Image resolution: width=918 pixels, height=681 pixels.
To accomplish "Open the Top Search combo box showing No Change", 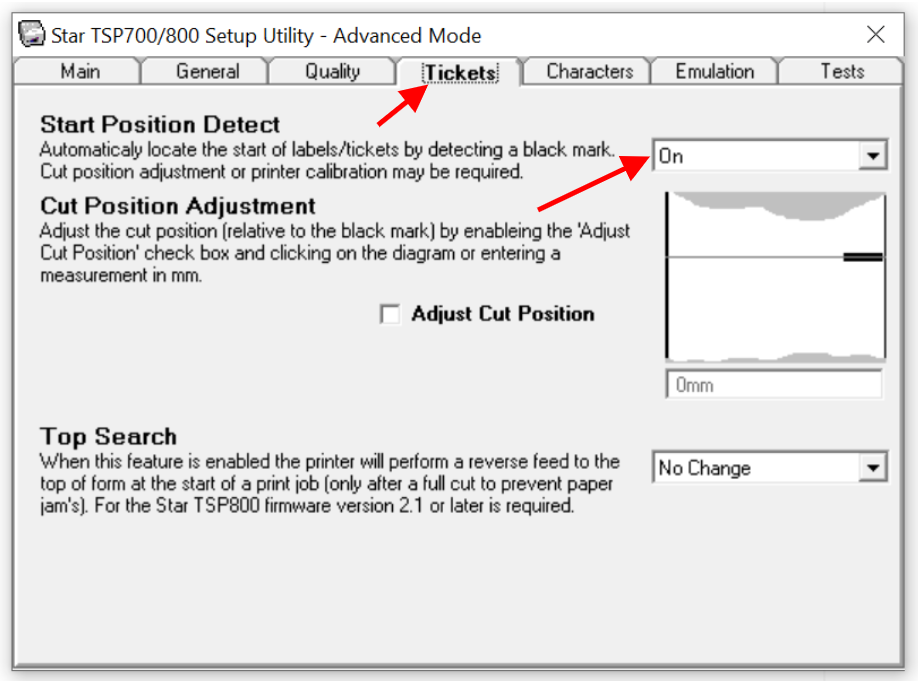I will pos(756,468).
